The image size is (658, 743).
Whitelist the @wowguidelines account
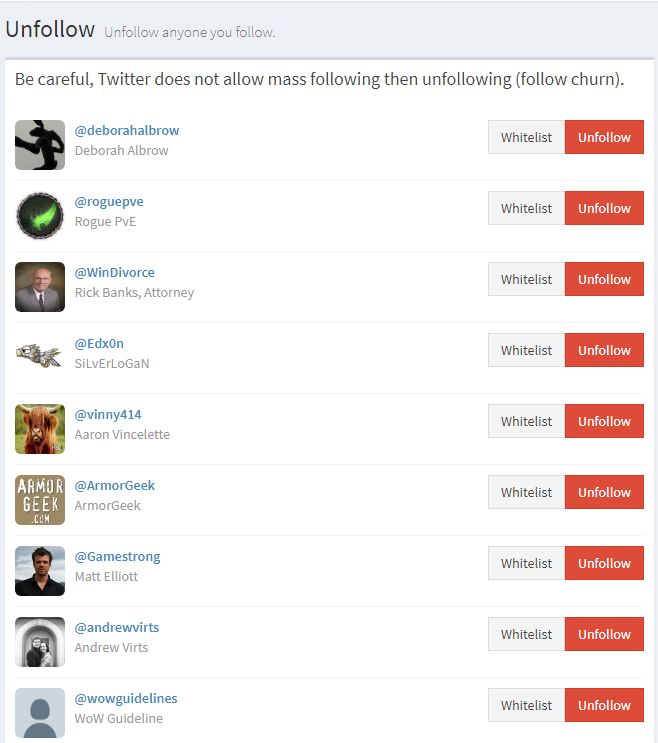(526, 705)
